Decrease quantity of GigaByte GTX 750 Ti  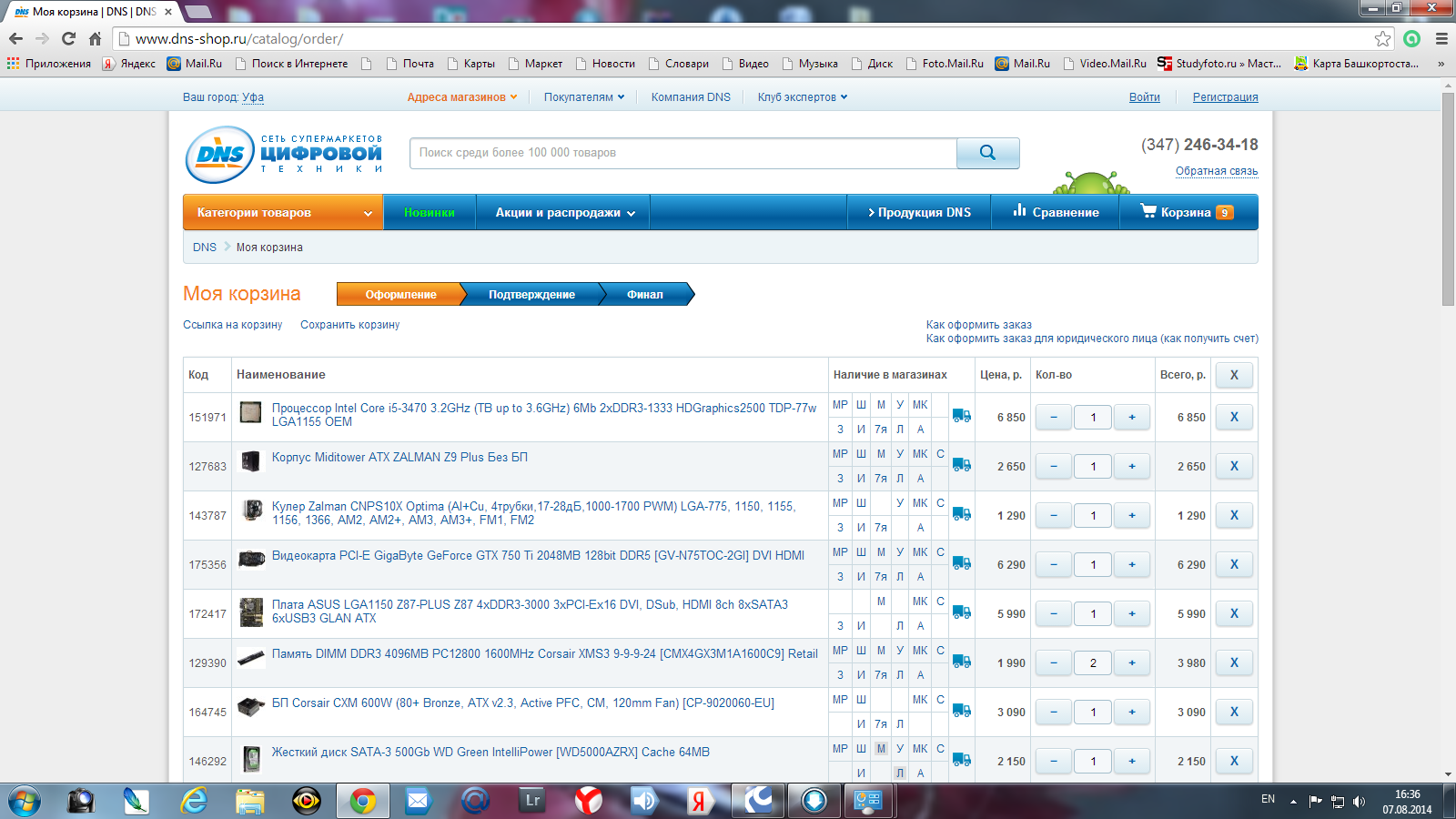(1054, 564)
